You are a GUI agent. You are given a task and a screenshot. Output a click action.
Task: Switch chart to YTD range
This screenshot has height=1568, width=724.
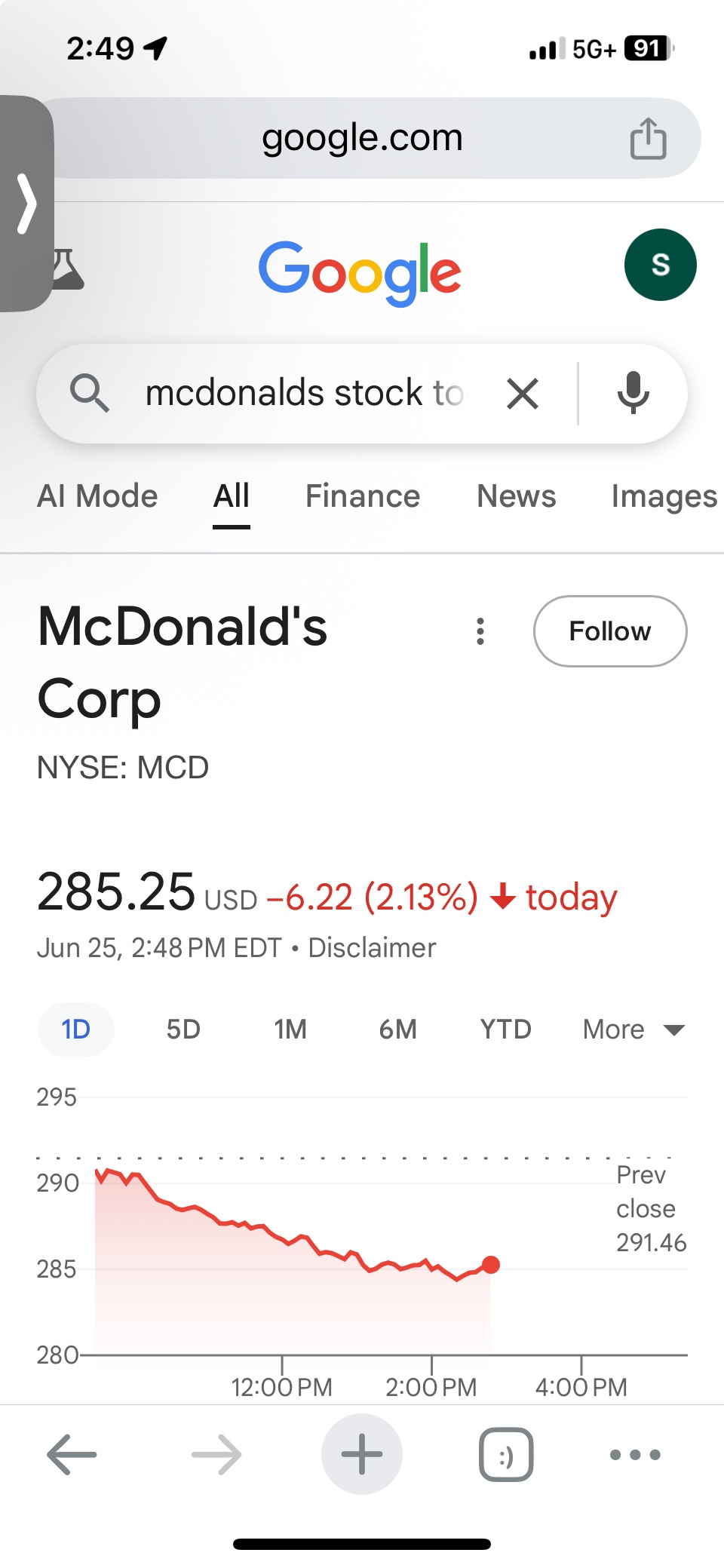tap(505, 1029)
